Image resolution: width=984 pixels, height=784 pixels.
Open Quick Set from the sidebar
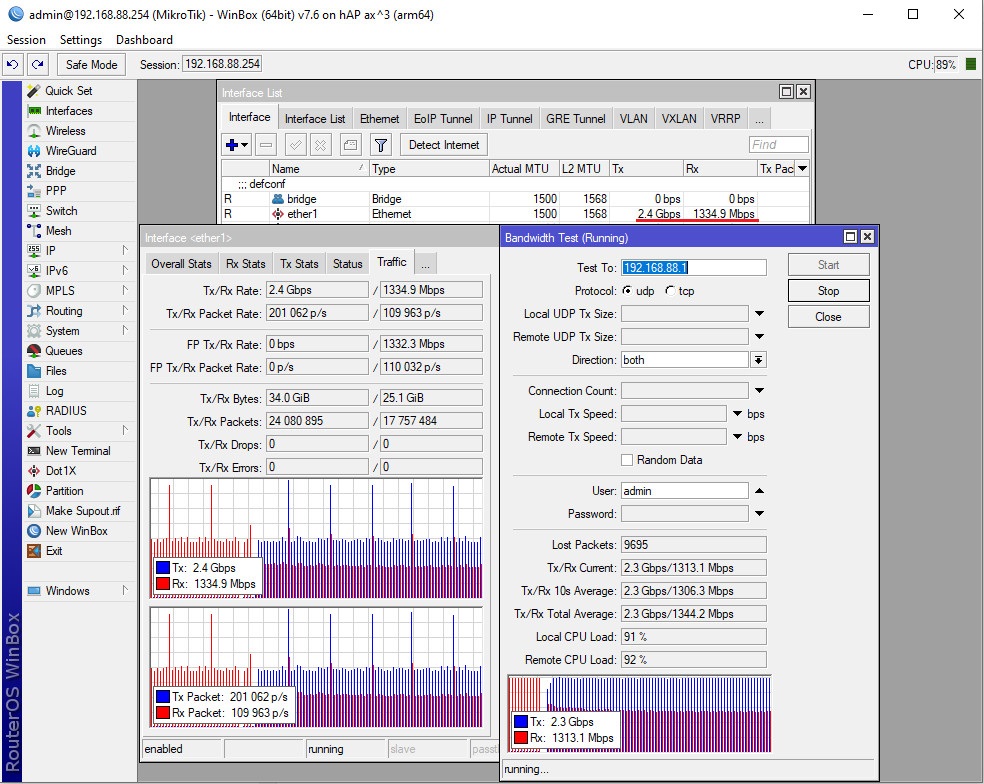(68, 91)
